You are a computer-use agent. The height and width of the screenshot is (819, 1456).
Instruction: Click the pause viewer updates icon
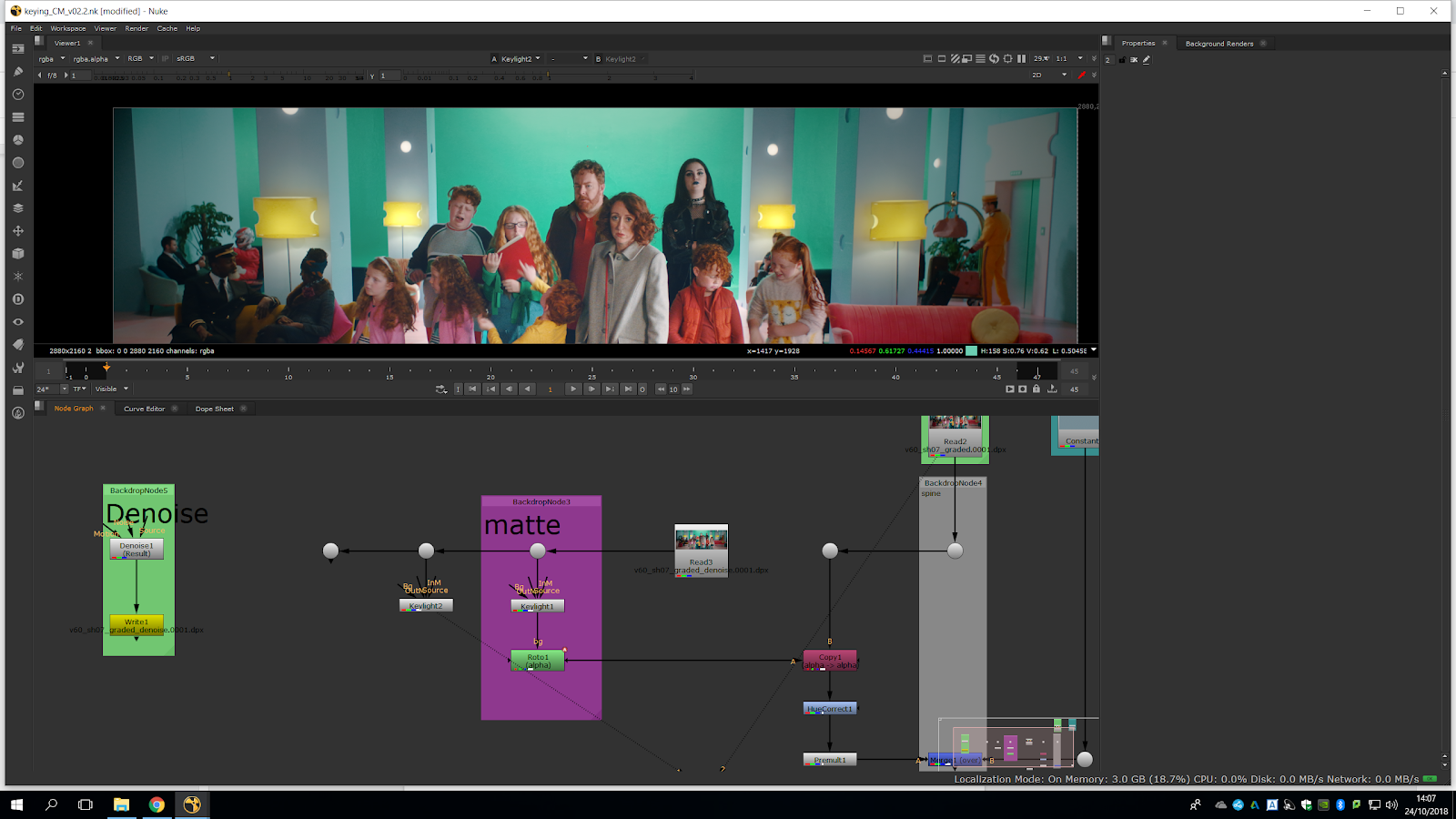click(x=1021, y=59)
